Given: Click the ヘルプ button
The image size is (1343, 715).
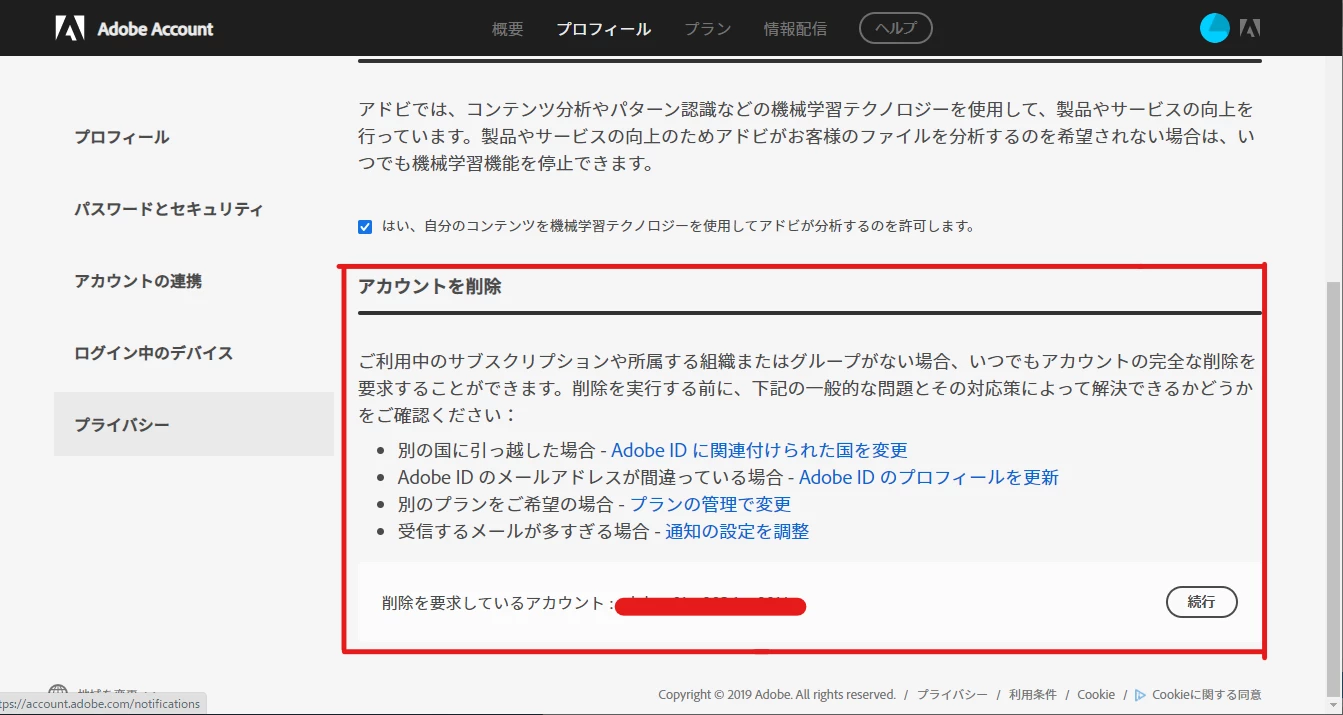Looking at the screenshot, I should point(896,28).
